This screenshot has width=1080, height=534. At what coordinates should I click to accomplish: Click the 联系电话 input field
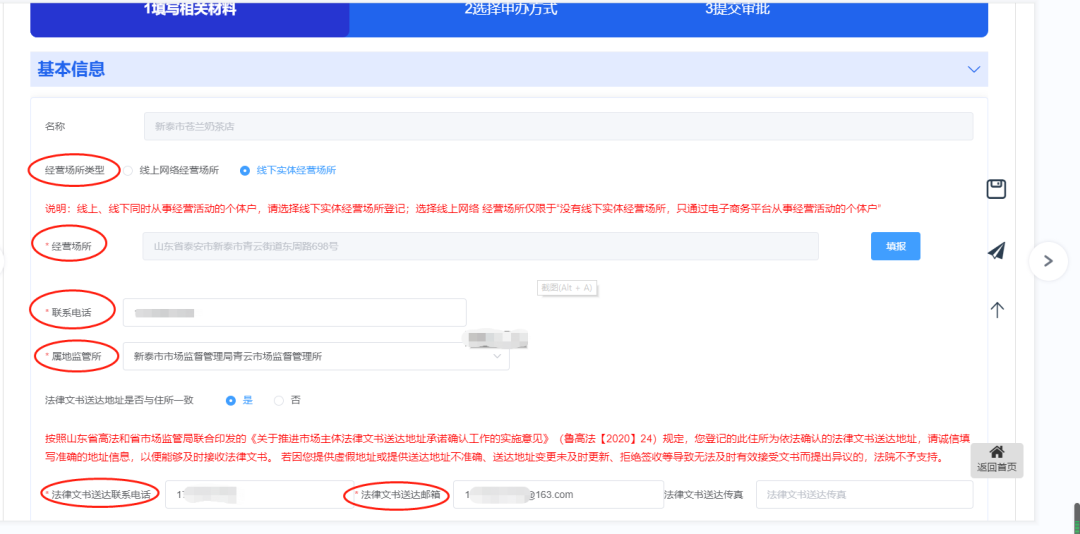point(295,312)
